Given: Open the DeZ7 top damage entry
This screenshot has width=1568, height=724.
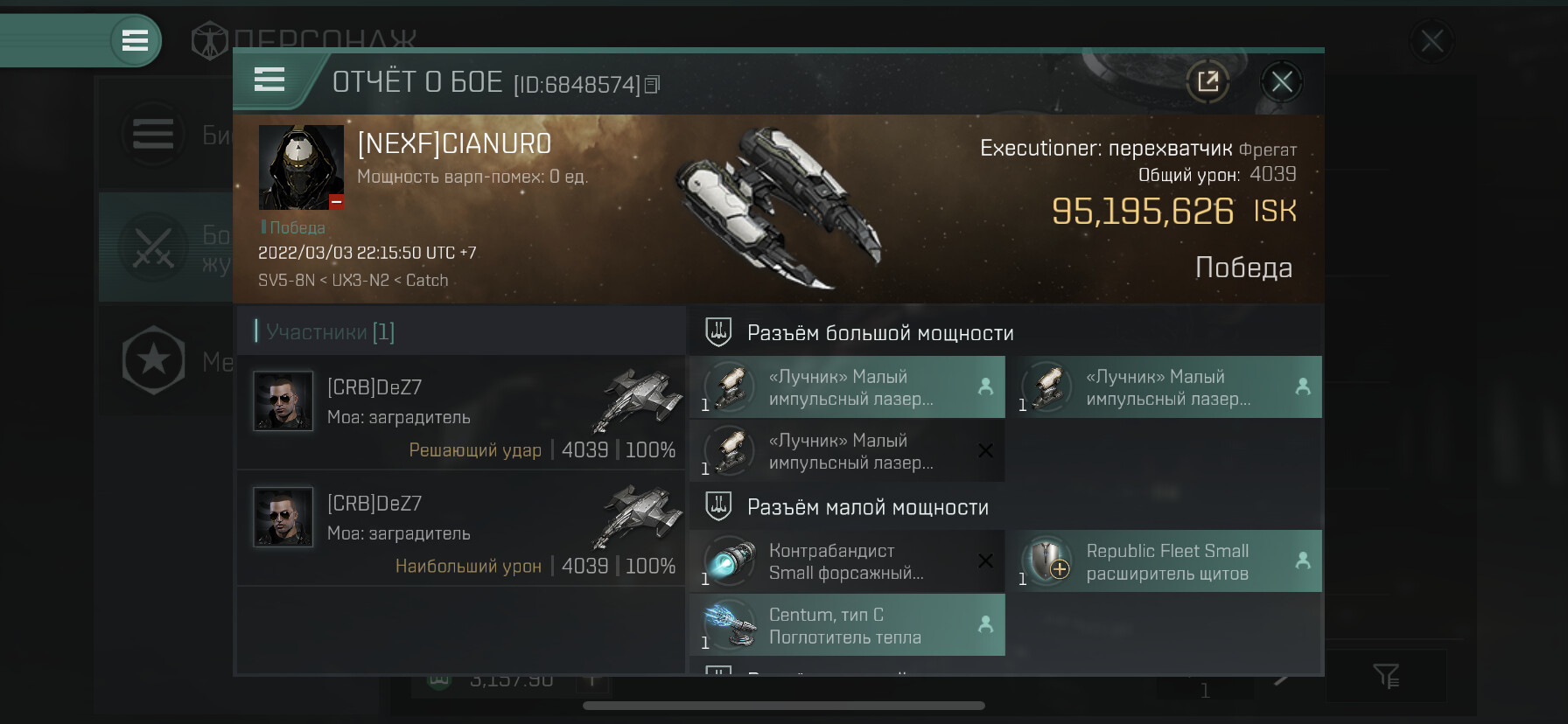Looking at the screenshot, I should [x=460, y=527].
